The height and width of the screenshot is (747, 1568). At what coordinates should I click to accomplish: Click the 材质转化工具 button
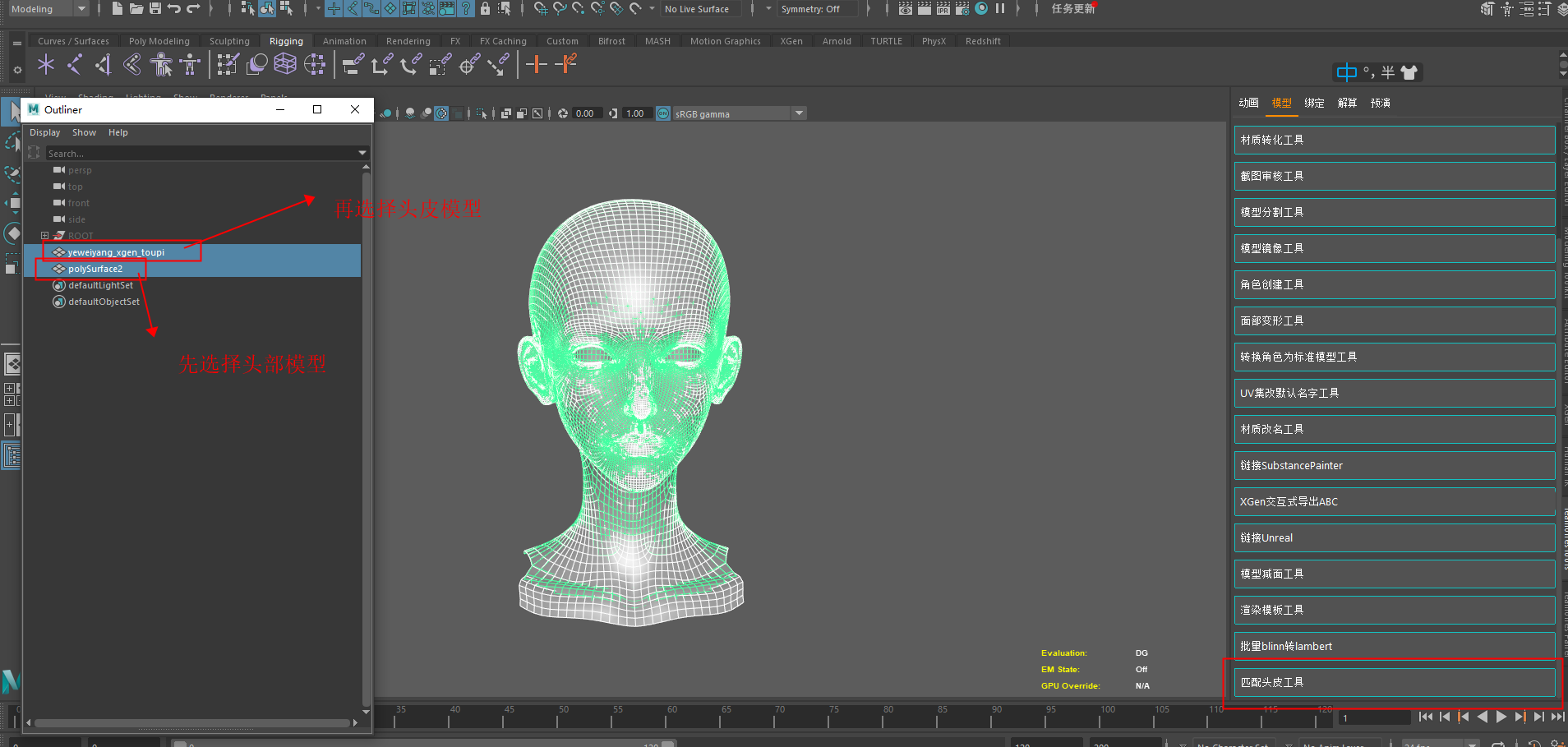(x=1394, y=140)
